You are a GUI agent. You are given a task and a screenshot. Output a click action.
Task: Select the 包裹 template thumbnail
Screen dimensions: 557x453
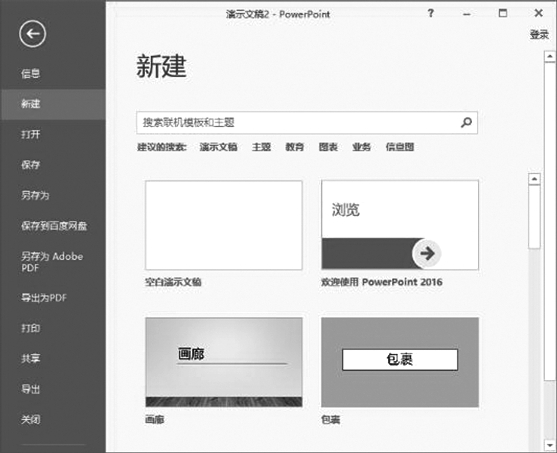tap(400, 362)
